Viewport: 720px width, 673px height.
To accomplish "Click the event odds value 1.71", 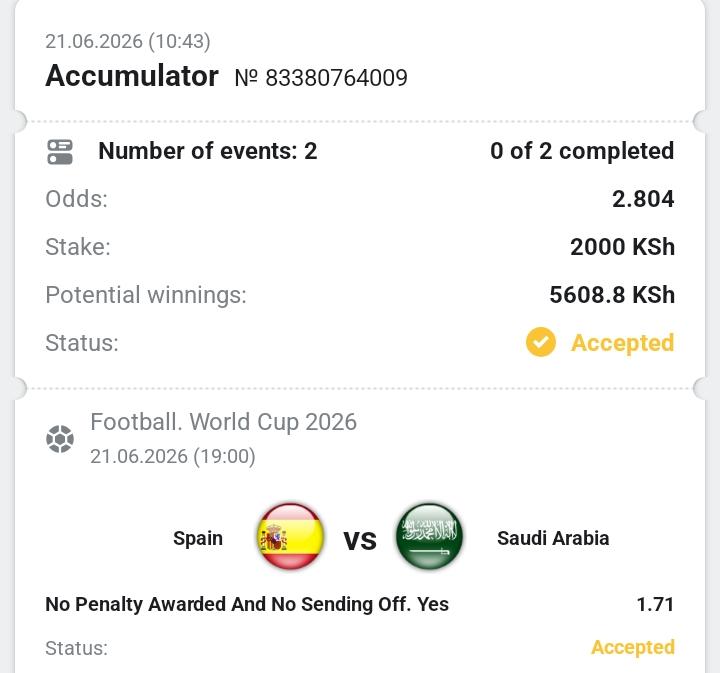I will pos(655,604).
